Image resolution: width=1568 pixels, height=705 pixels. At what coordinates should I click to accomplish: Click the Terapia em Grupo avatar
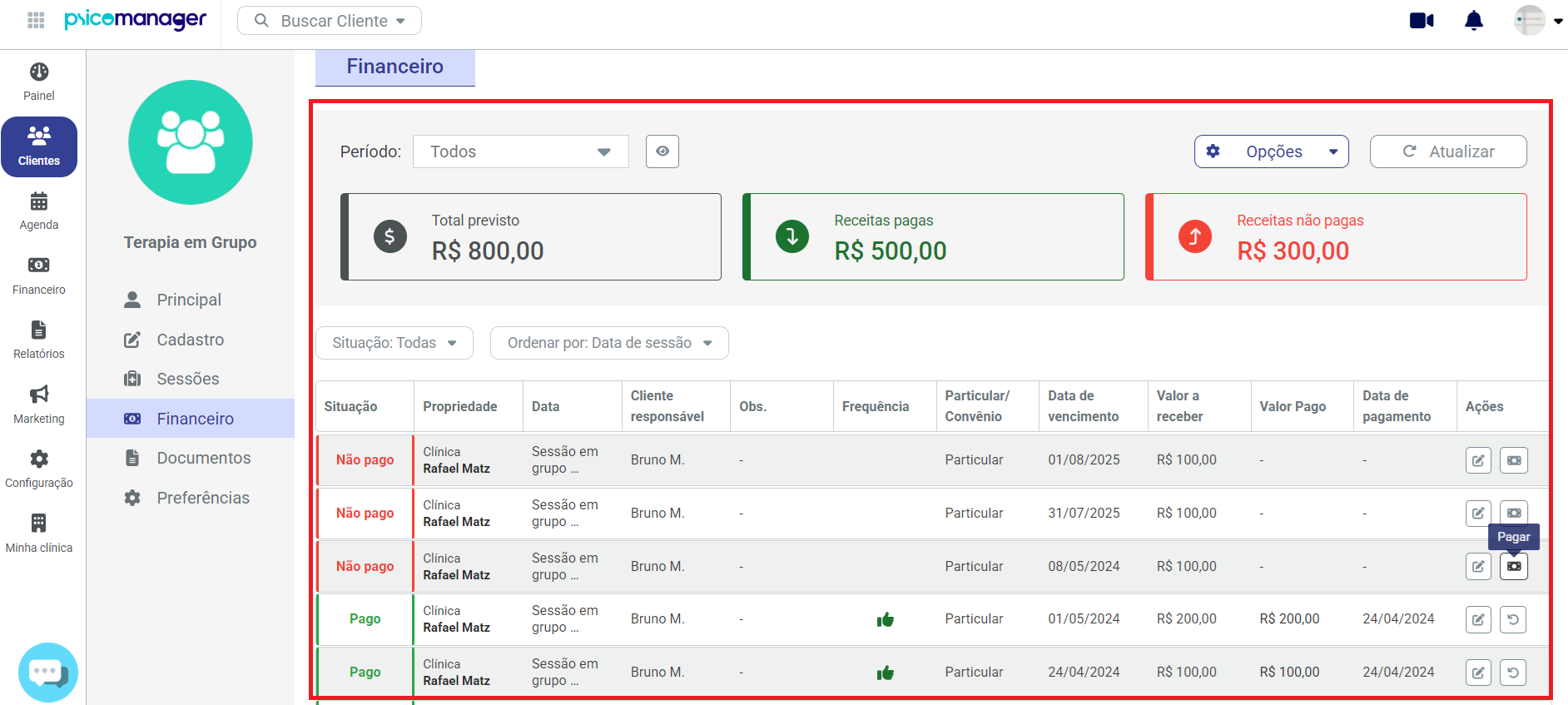[x=191, y=142]
